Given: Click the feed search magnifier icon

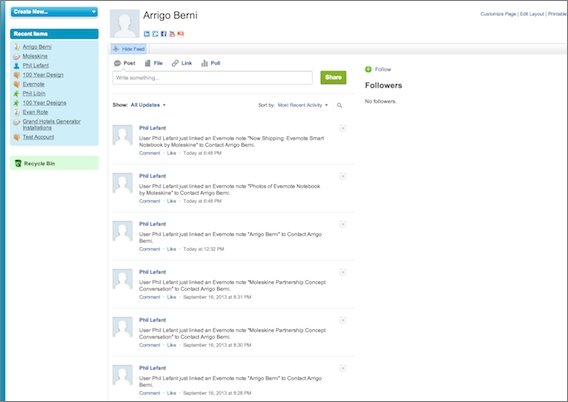Looking at the screenshot, I should (x=339, y=105).
